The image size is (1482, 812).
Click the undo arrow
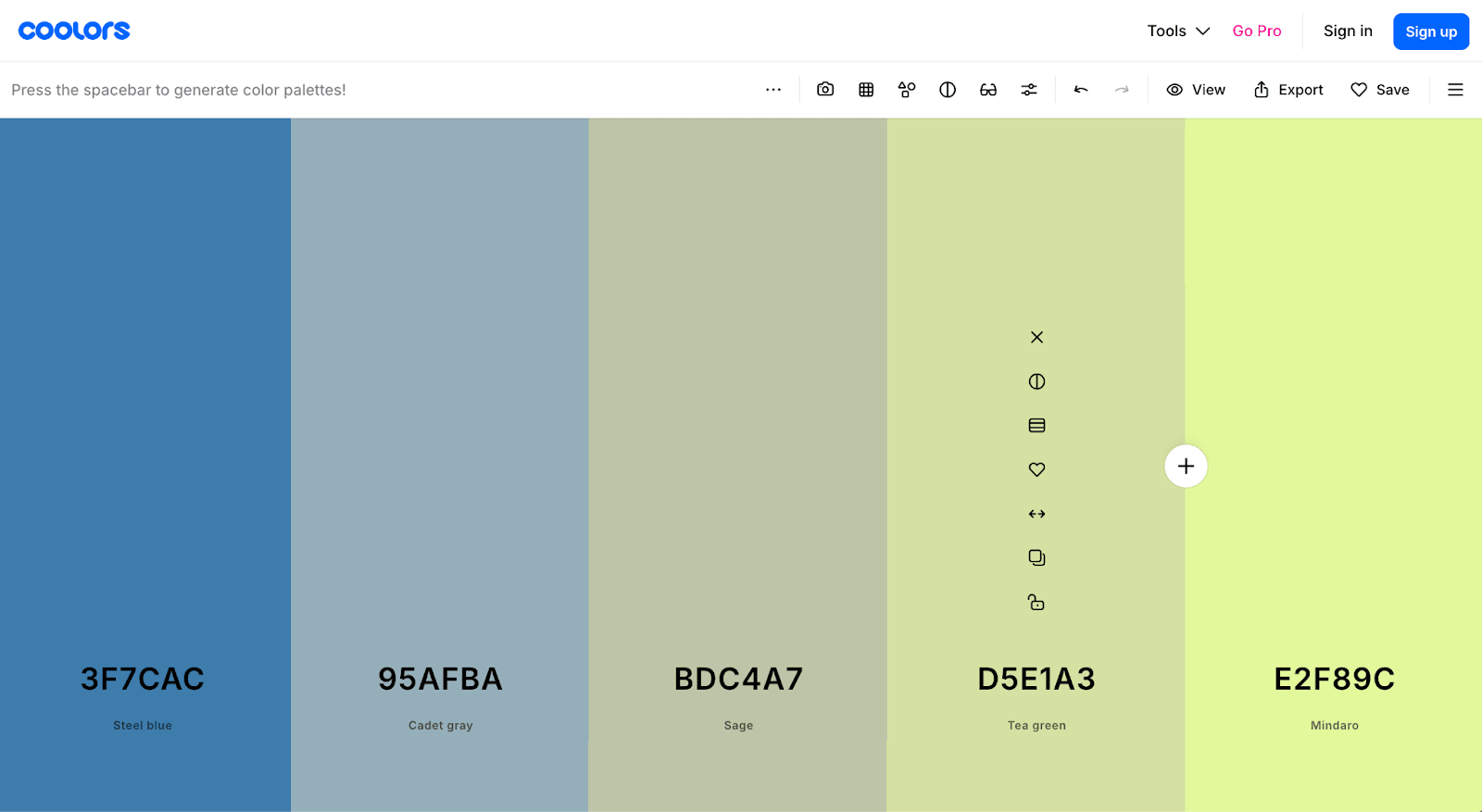click(x=1081, y=90)
